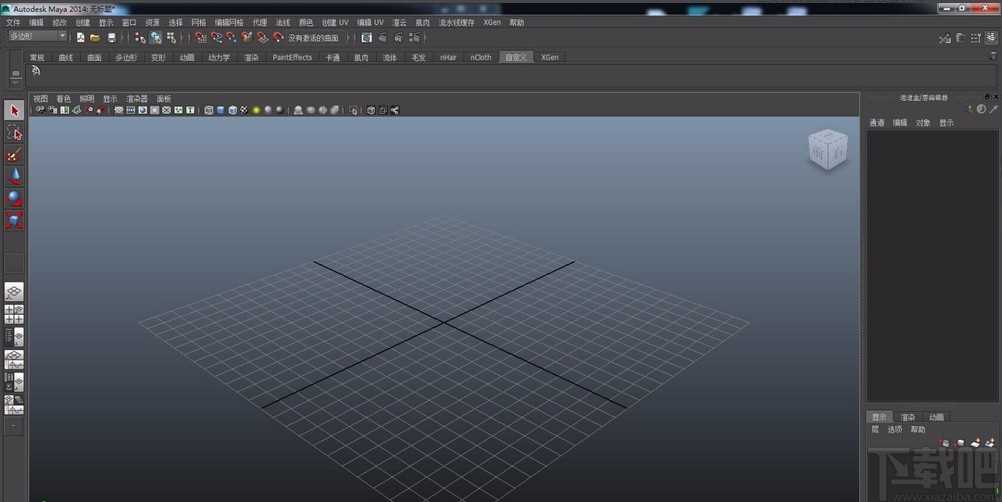Toggle wireframe shading in viewport toolbar
Viewport: 1002px width, 502px height.
[209, 110]
